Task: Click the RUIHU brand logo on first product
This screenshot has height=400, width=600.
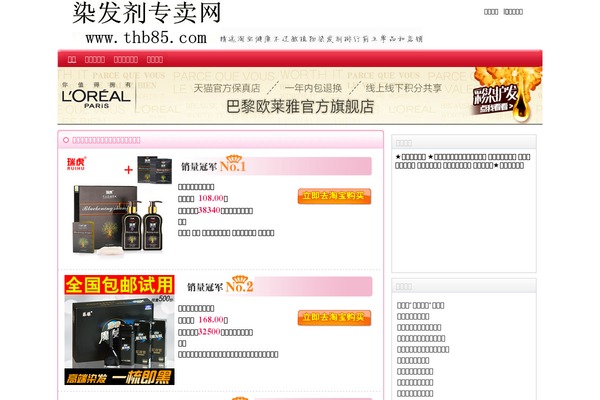Action: tap(76, 163)
